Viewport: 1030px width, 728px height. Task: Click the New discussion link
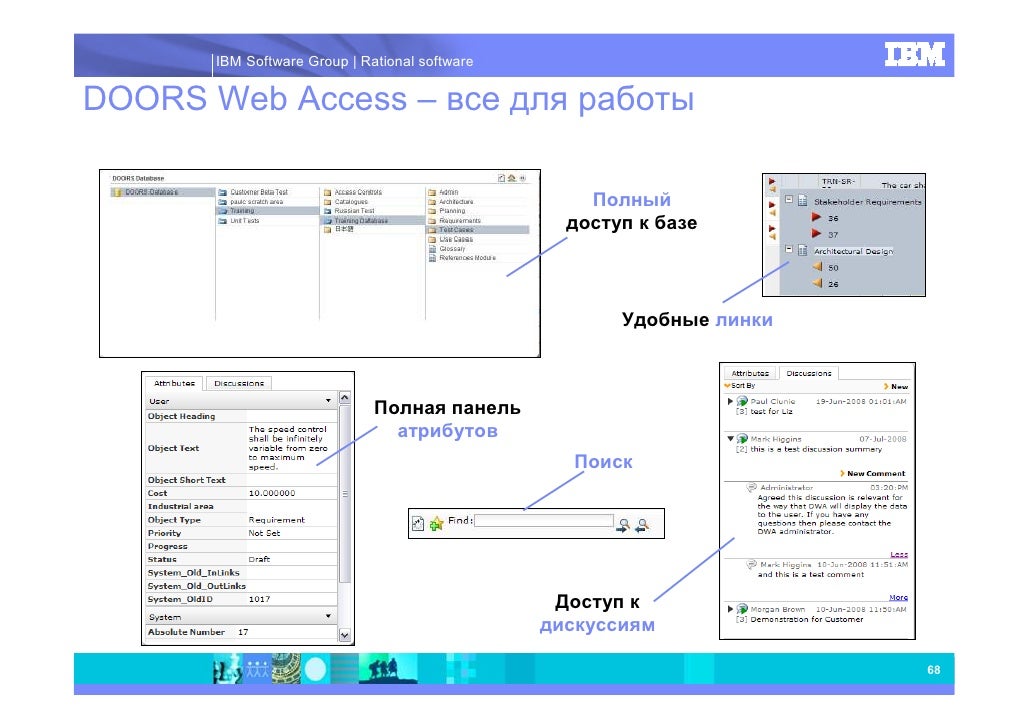(896, 386)
